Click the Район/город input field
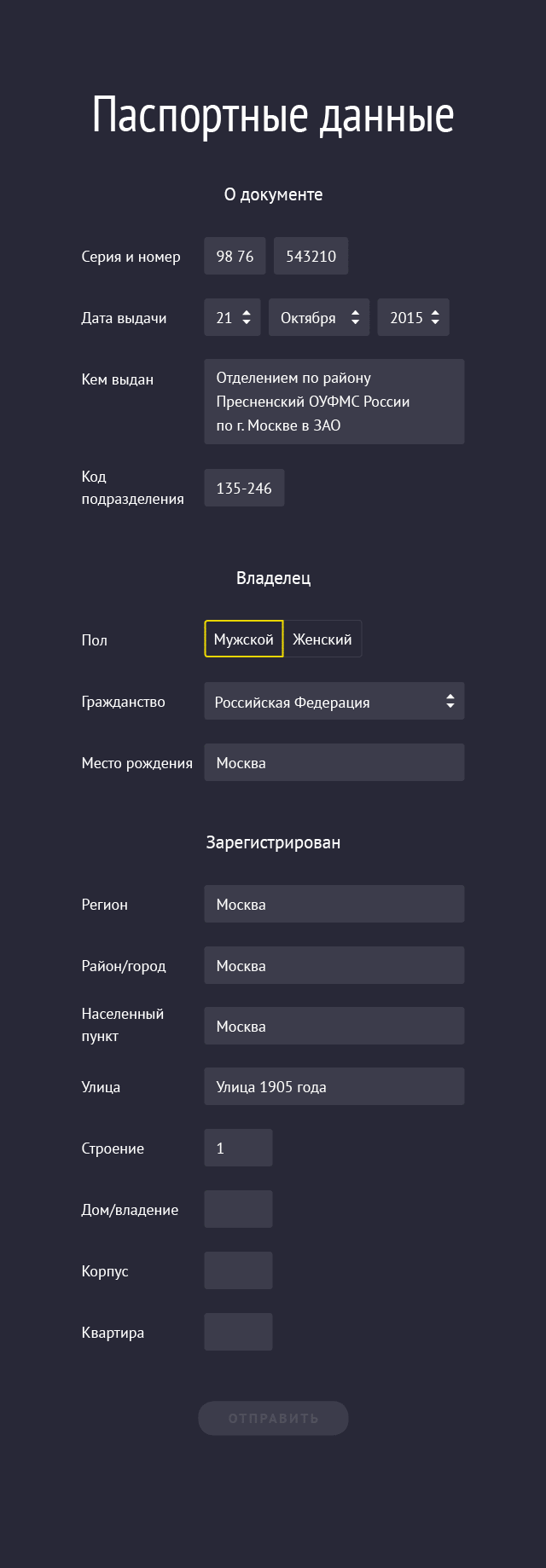The width and height of the screenshot is (546, 1568). point(334,965)
